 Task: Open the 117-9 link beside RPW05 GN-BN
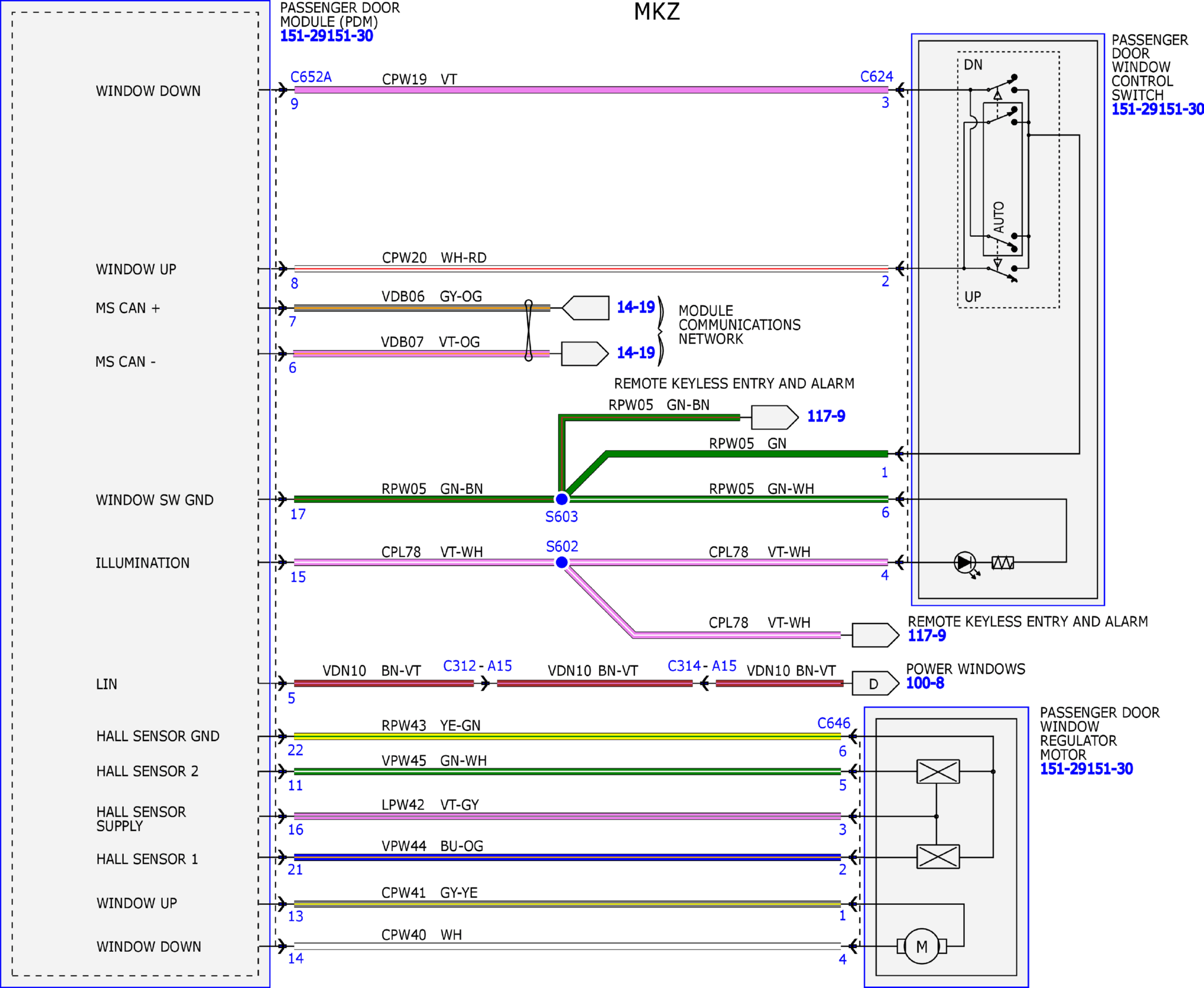(x=826, y=416)
